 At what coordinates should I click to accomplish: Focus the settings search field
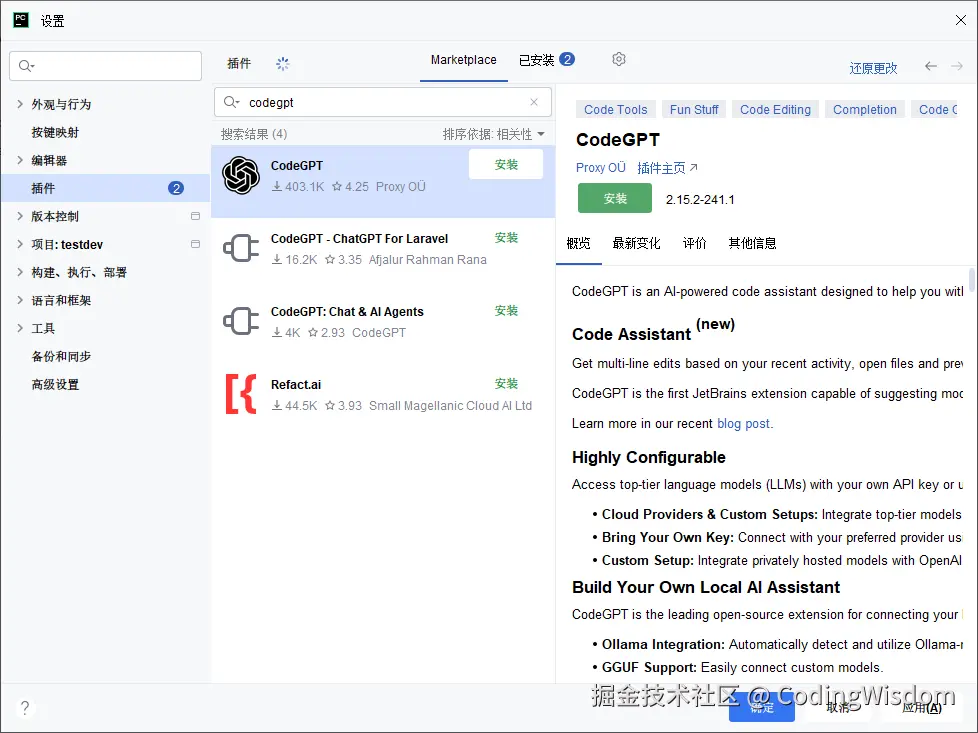[x=105, y=66]
